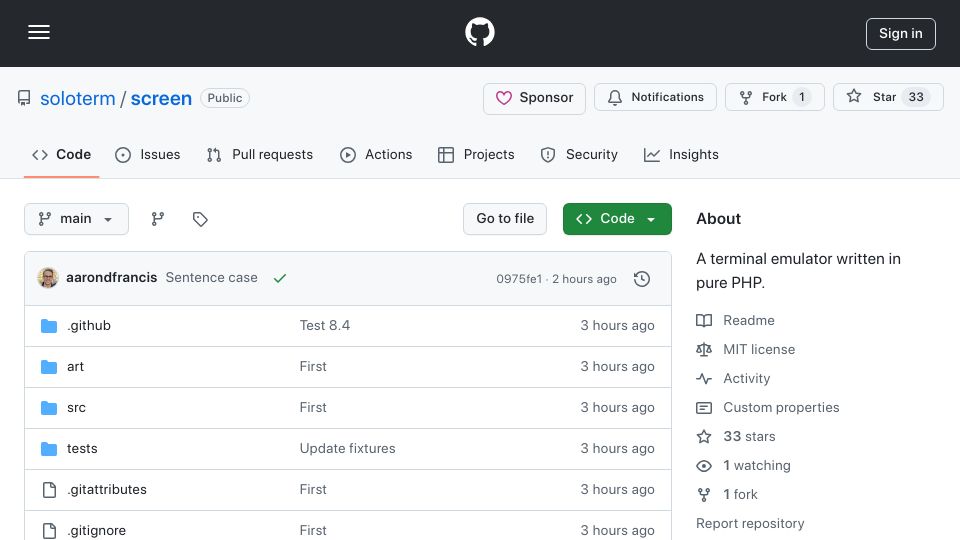This screenshot has width=960, height=540.
Task: Open the src folder
Action: point(77,408)
